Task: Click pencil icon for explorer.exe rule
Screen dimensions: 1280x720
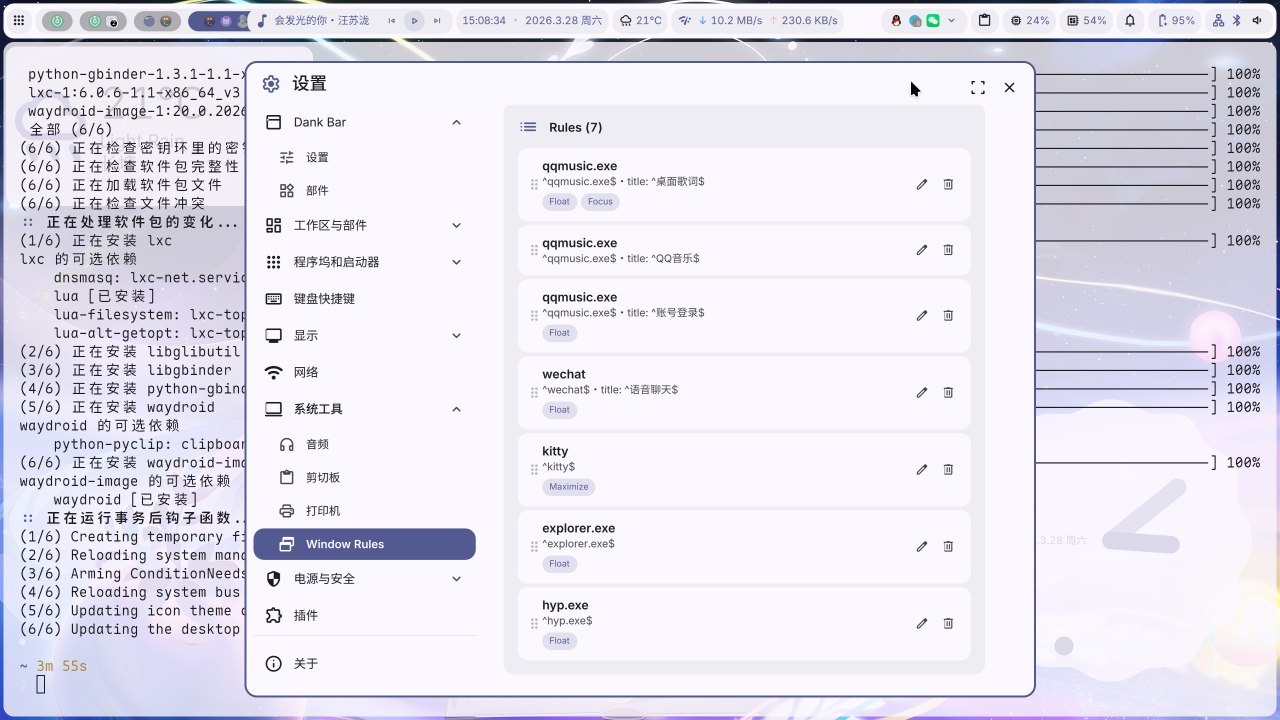Action: tap(921, 546)
